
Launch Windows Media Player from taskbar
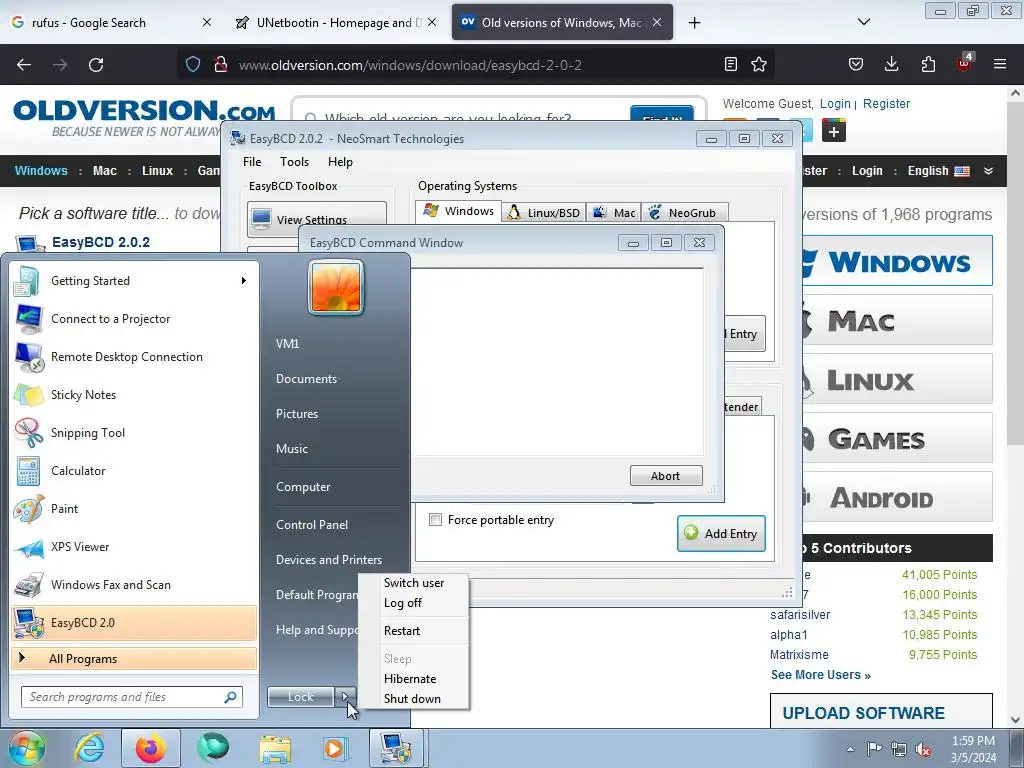coord(335,748)
